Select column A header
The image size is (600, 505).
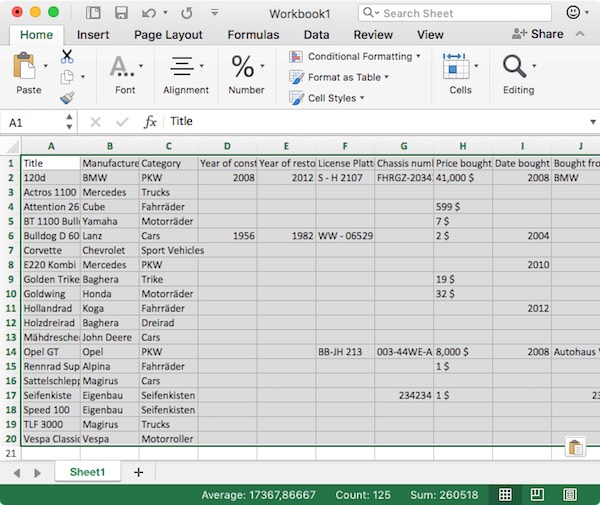[51, 146]
